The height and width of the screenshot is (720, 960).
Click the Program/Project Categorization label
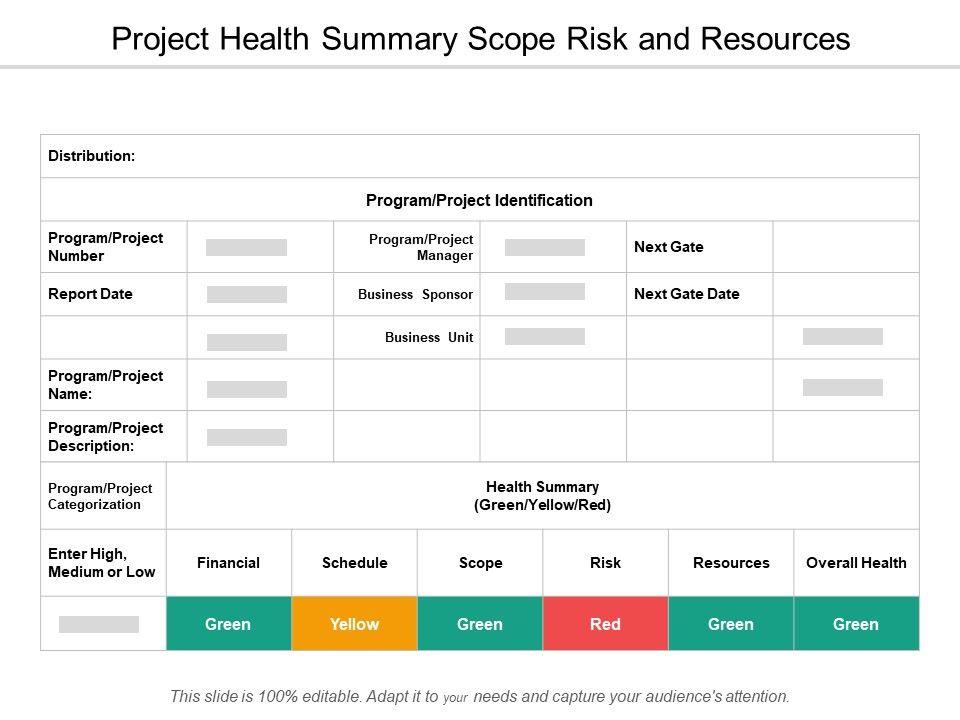(100, 496)
